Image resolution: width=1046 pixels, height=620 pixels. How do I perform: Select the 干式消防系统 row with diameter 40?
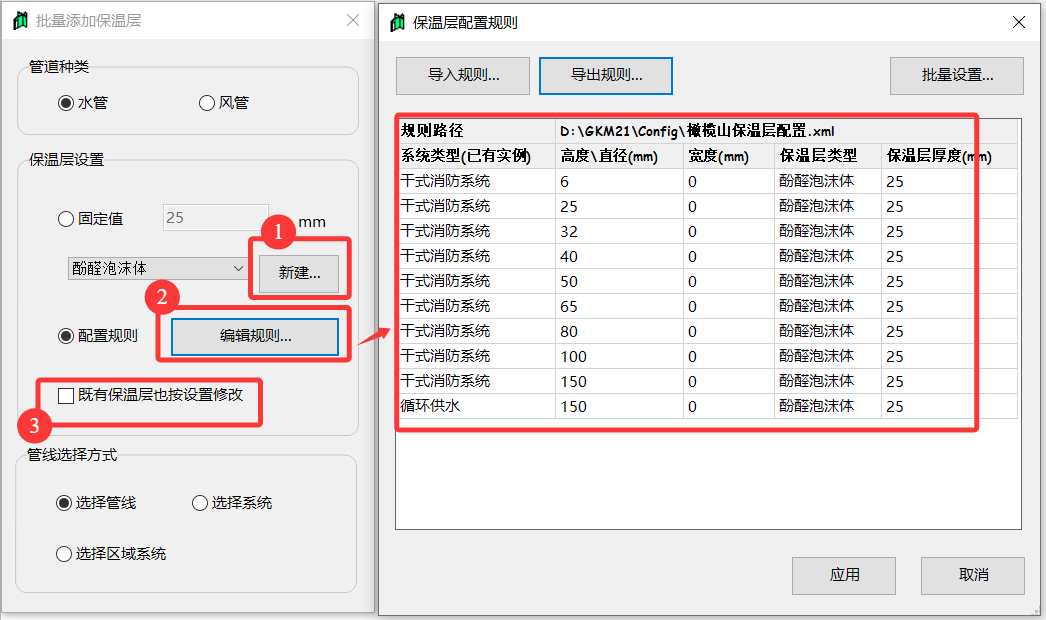(707, 256)
